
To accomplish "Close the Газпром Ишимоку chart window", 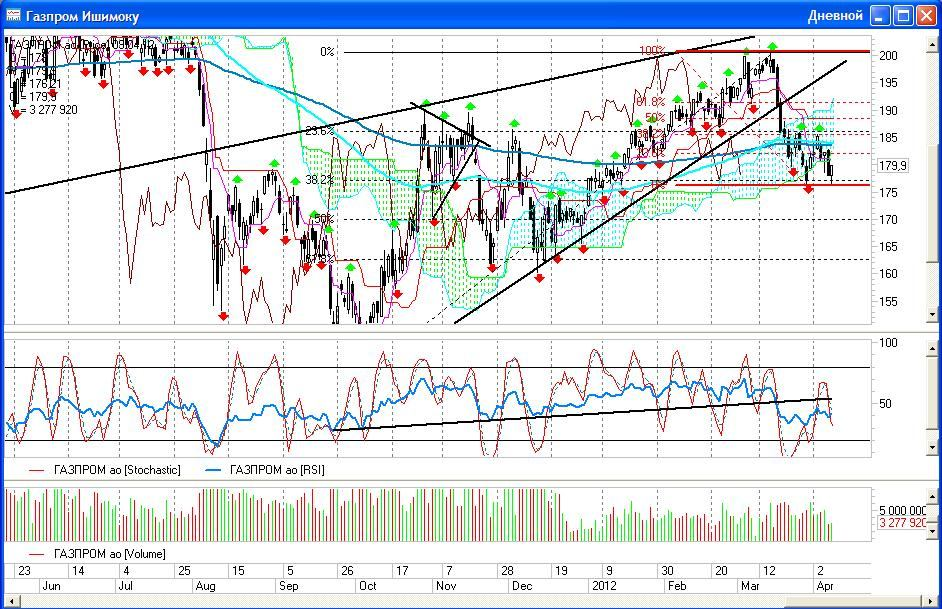I will pyautogui.click(x=926, y=16).
